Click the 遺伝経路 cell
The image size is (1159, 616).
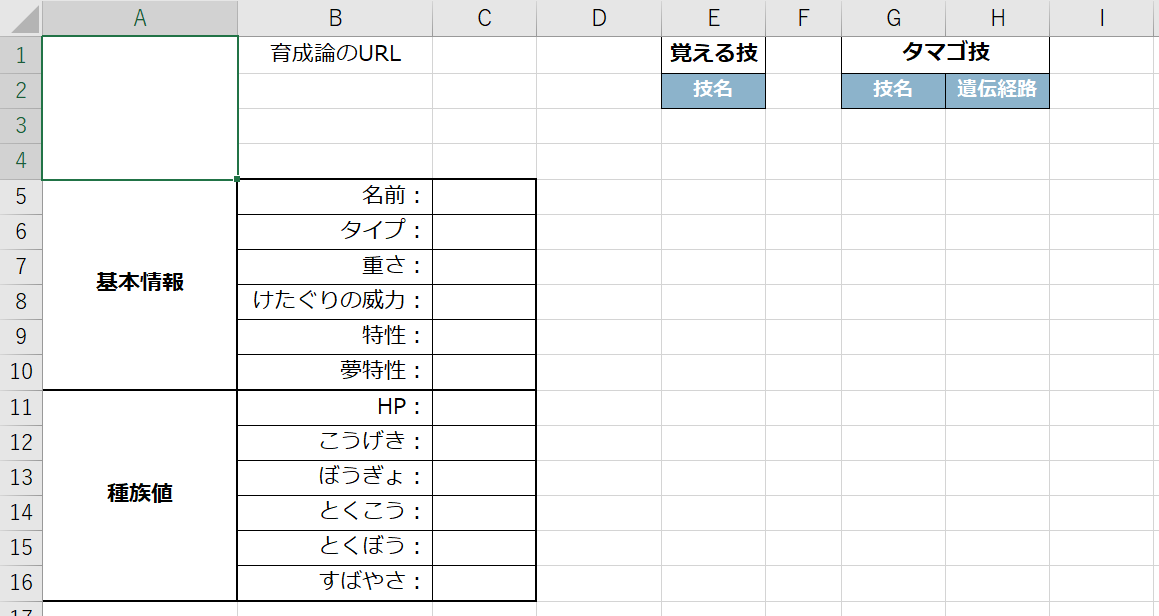pyautogui.click(x=998, y=90)
